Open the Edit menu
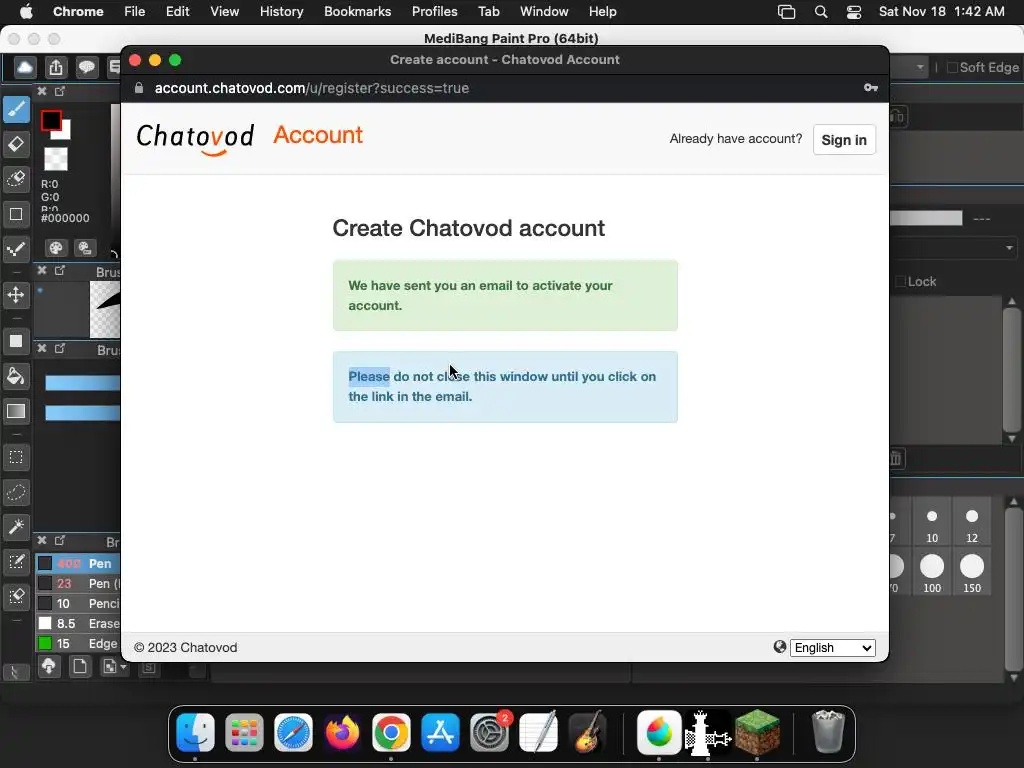 click(177, 12)
